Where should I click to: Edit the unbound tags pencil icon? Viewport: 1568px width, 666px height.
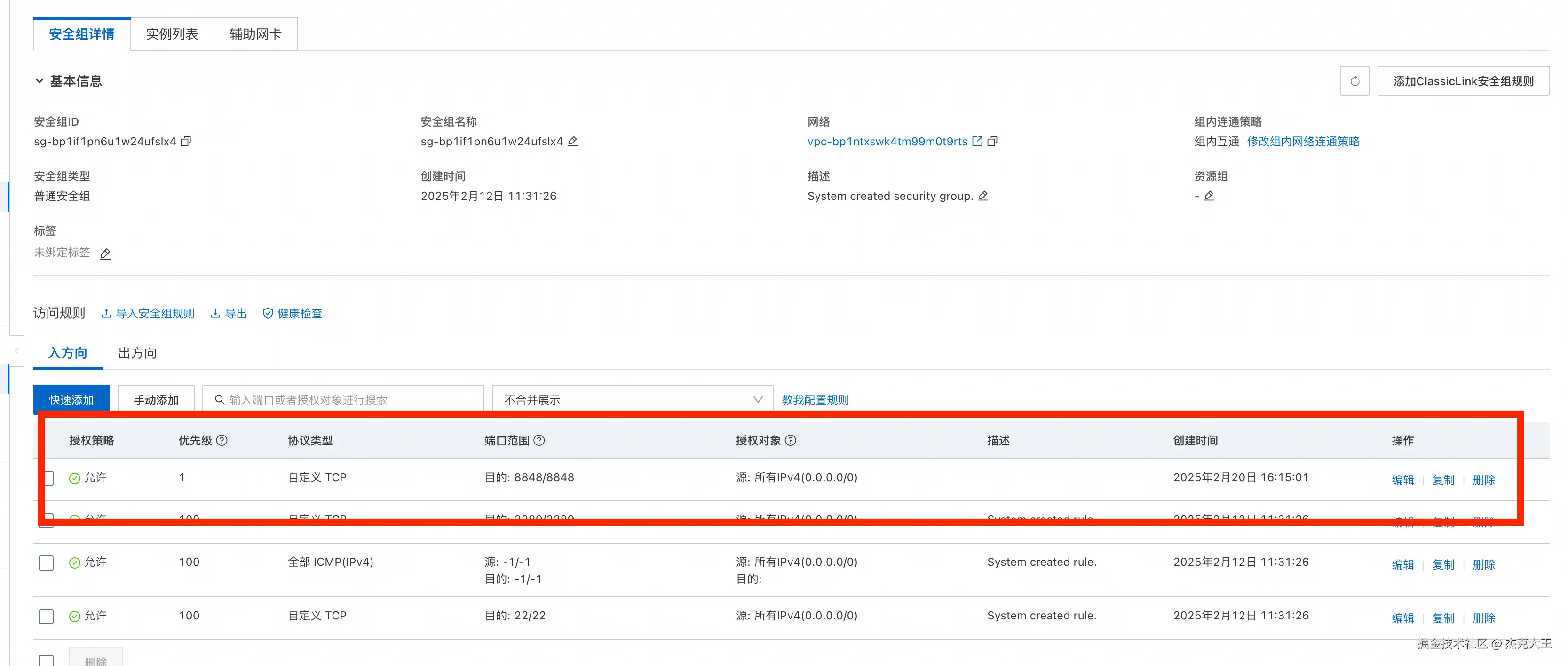[x=105, y=253]
